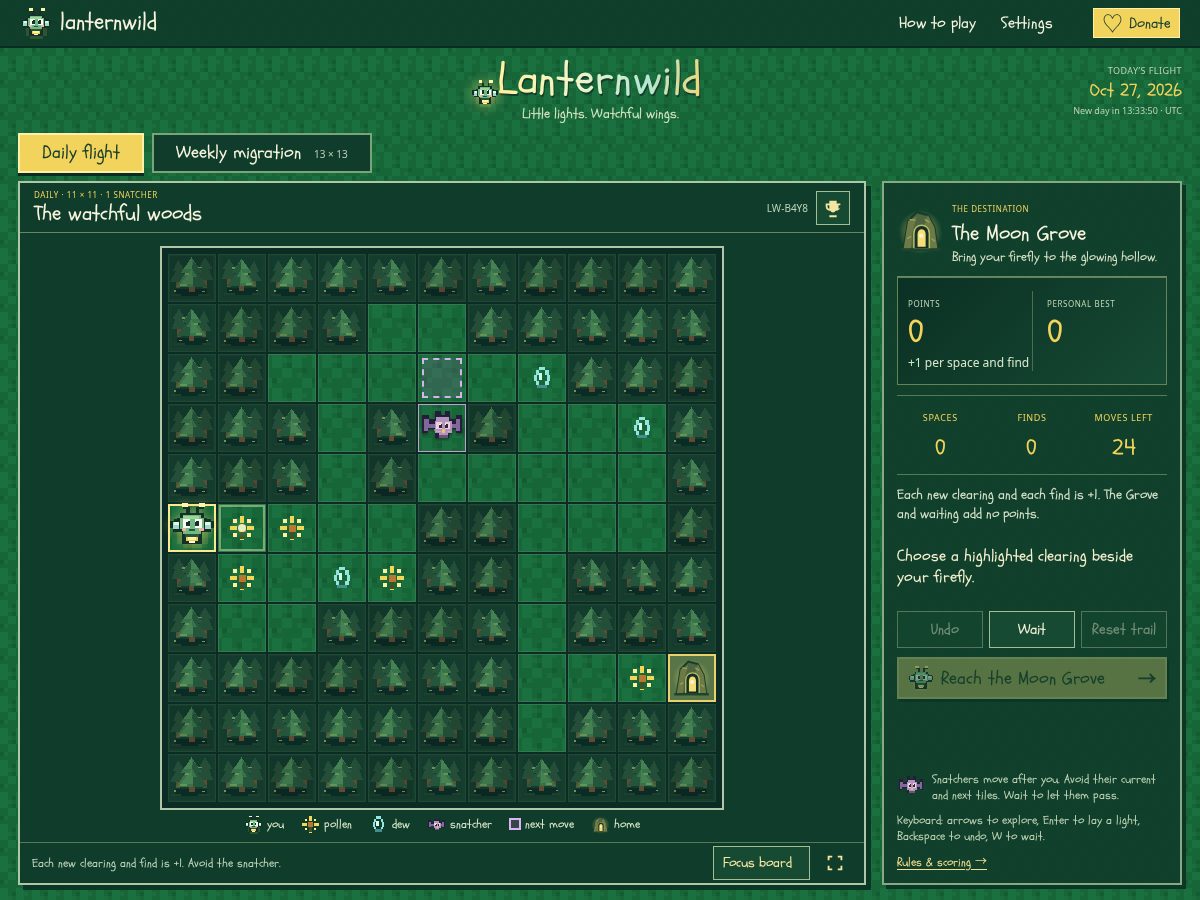Click the heart icon on the Donate button
This screenshot has height=900, width=1200.
point(1112,23)
